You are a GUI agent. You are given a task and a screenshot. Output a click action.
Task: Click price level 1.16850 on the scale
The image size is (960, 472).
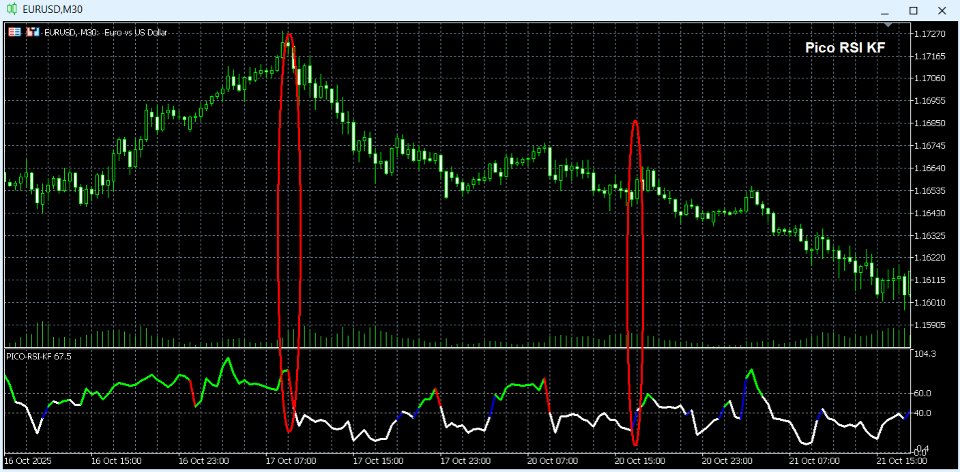[929, 123]
